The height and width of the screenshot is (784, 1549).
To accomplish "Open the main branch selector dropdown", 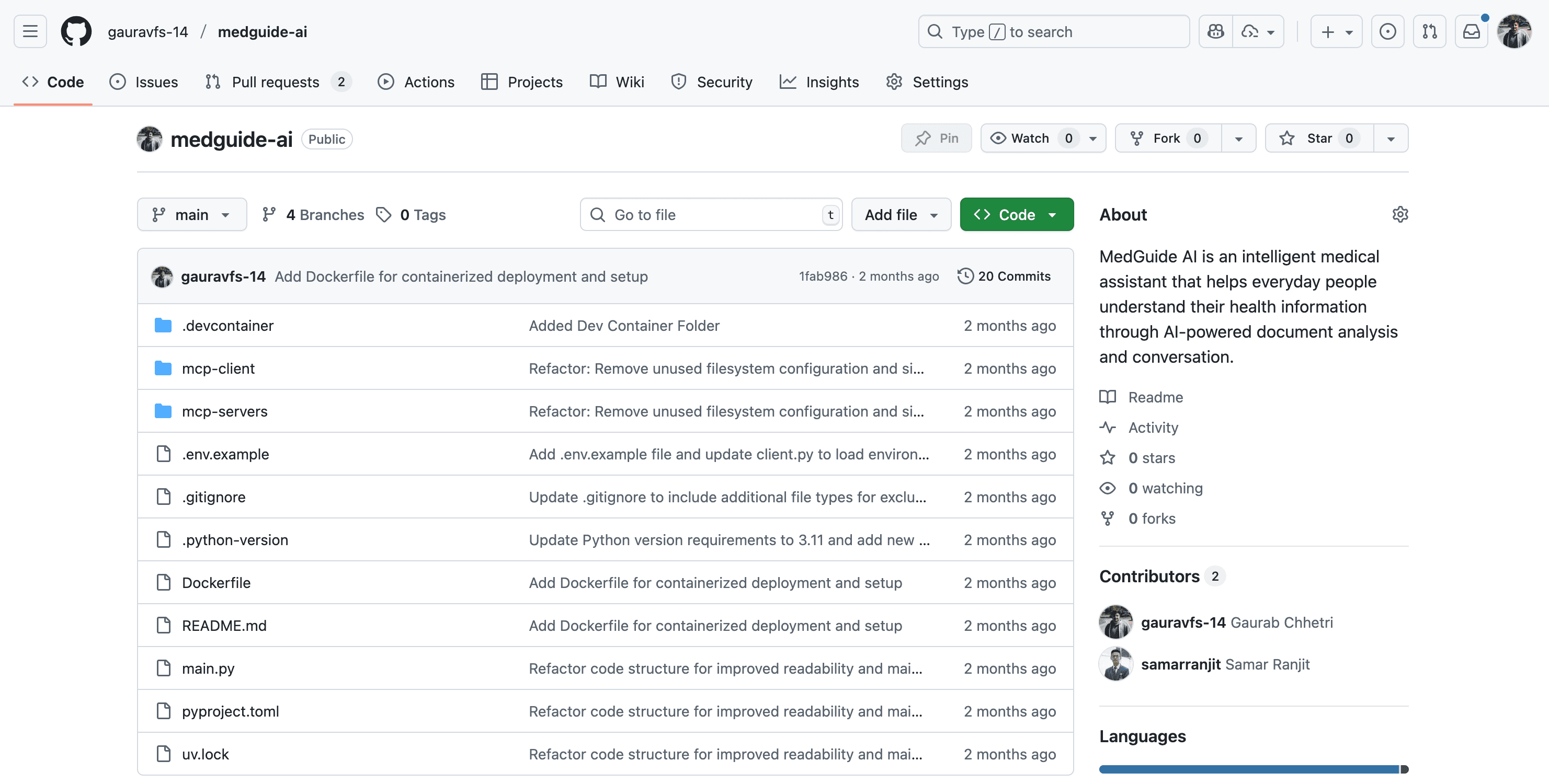I will (x=192, y=214).
